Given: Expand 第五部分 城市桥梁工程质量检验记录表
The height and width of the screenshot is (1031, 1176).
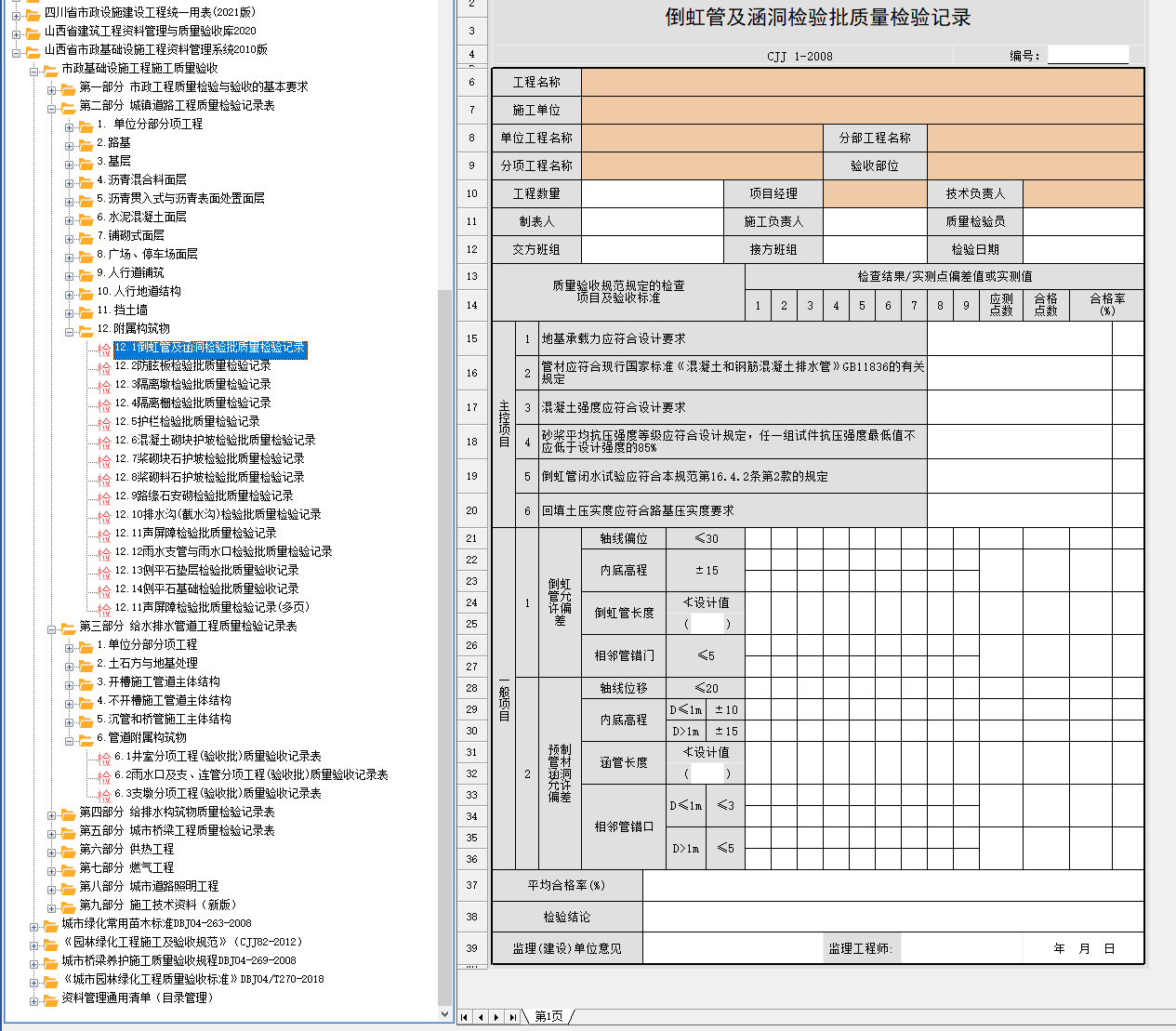Looking at the screenshot, I should pos(52,833).
